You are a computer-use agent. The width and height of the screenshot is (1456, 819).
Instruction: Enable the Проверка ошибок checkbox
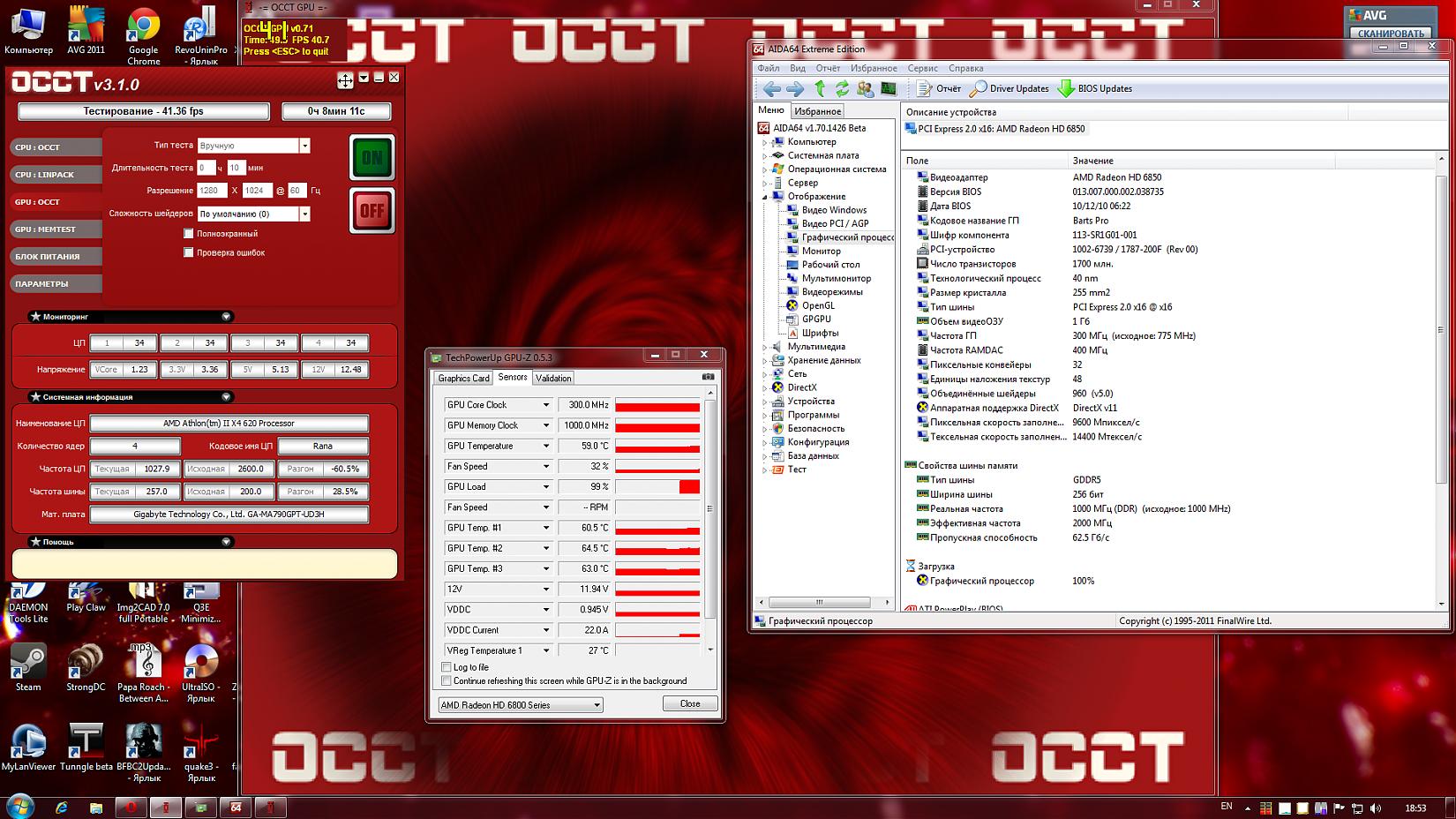point(188,252)
